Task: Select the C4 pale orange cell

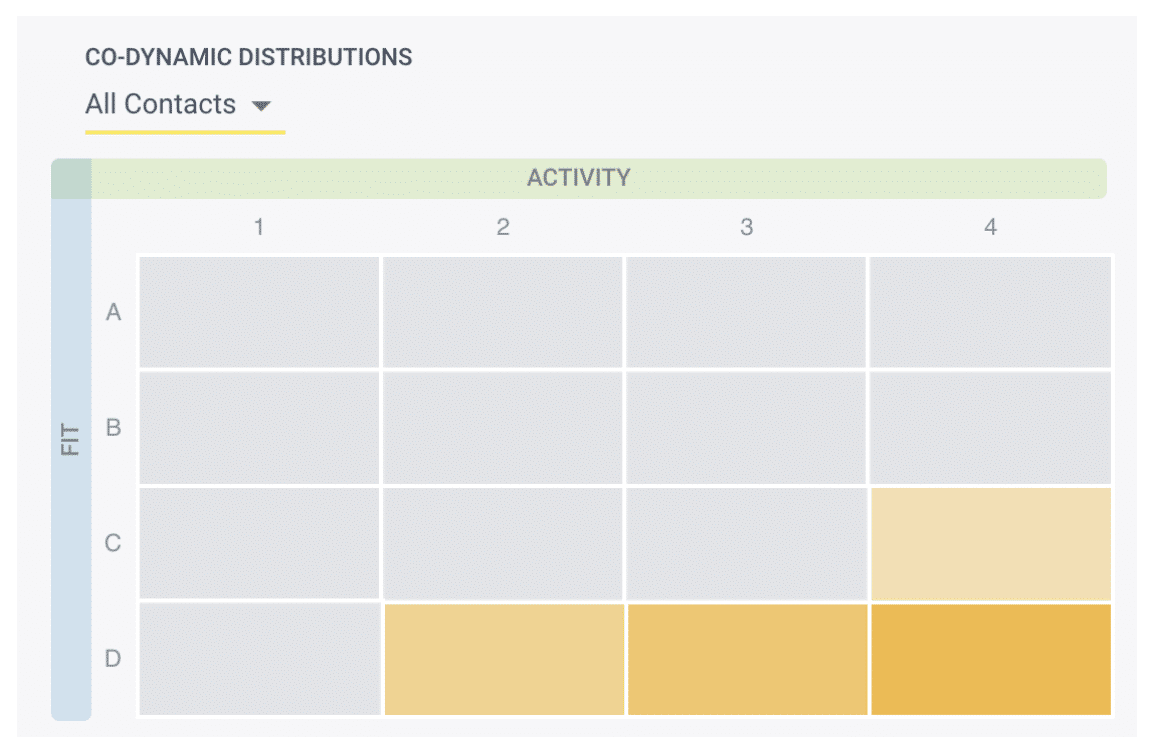Action: point(991,543)
